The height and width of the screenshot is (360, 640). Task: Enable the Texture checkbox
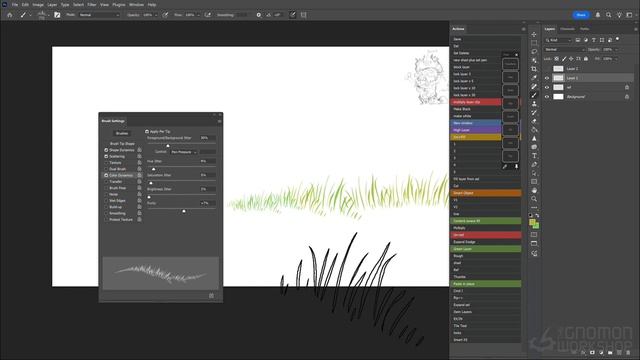point(106,163)
